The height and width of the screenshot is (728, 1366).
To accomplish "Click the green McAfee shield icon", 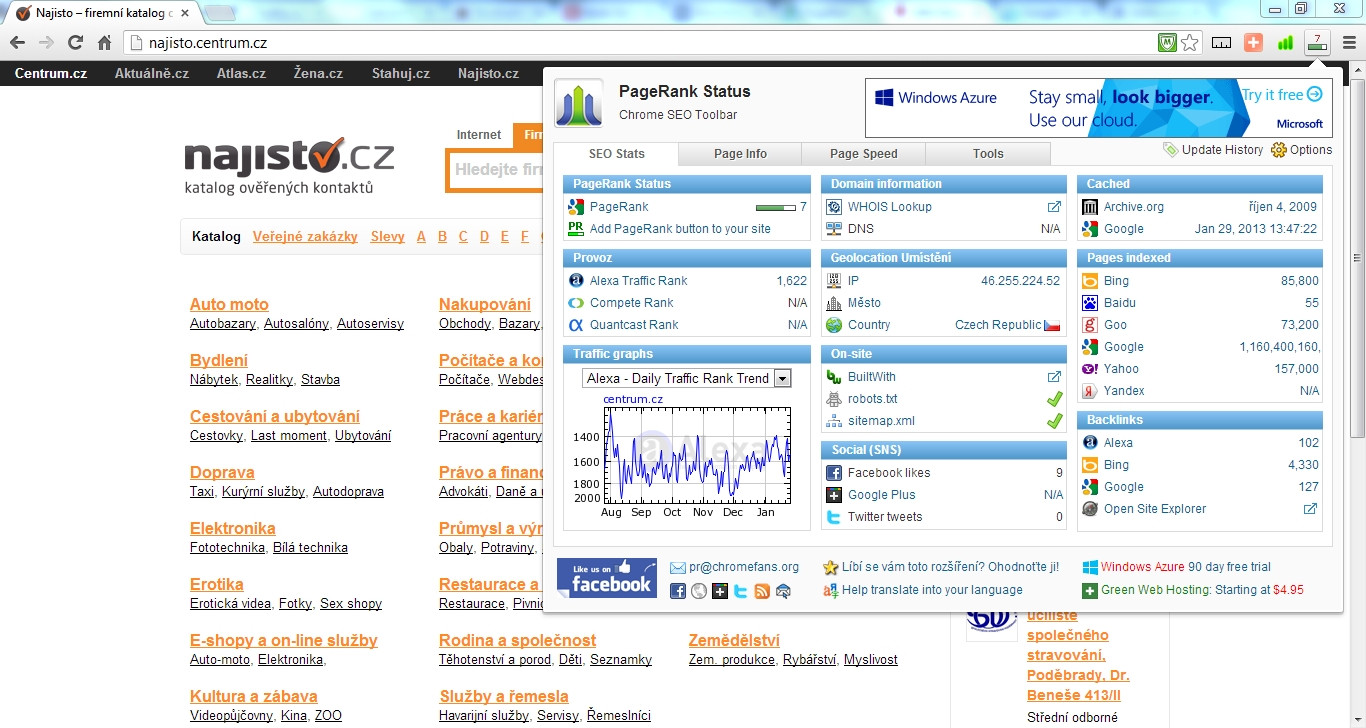I will point(1167,43).
